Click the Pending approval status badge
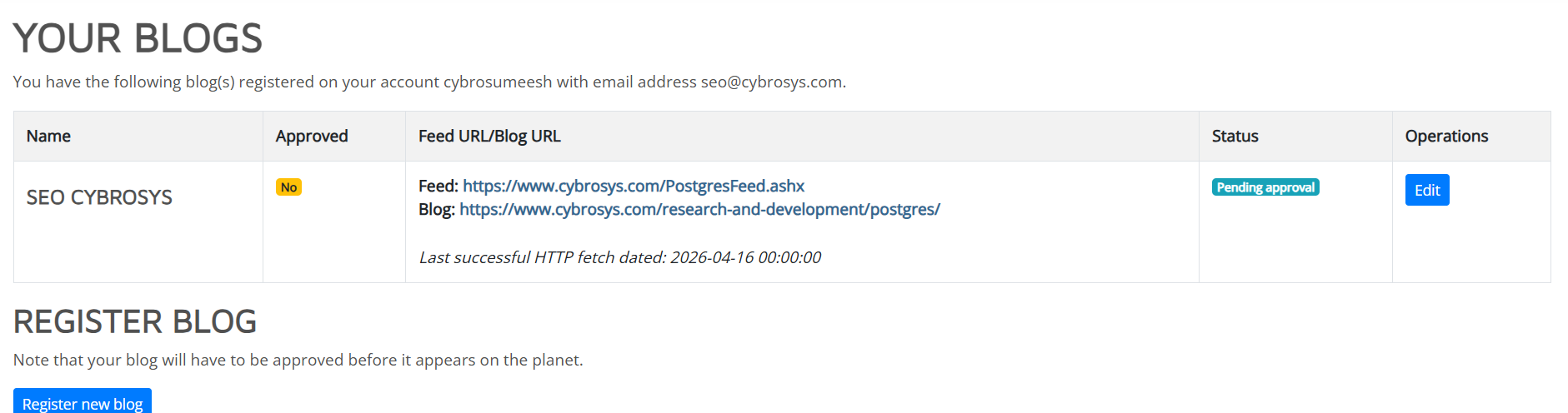The width and height of the screenshot is (1568, 413). (1265, 187)
